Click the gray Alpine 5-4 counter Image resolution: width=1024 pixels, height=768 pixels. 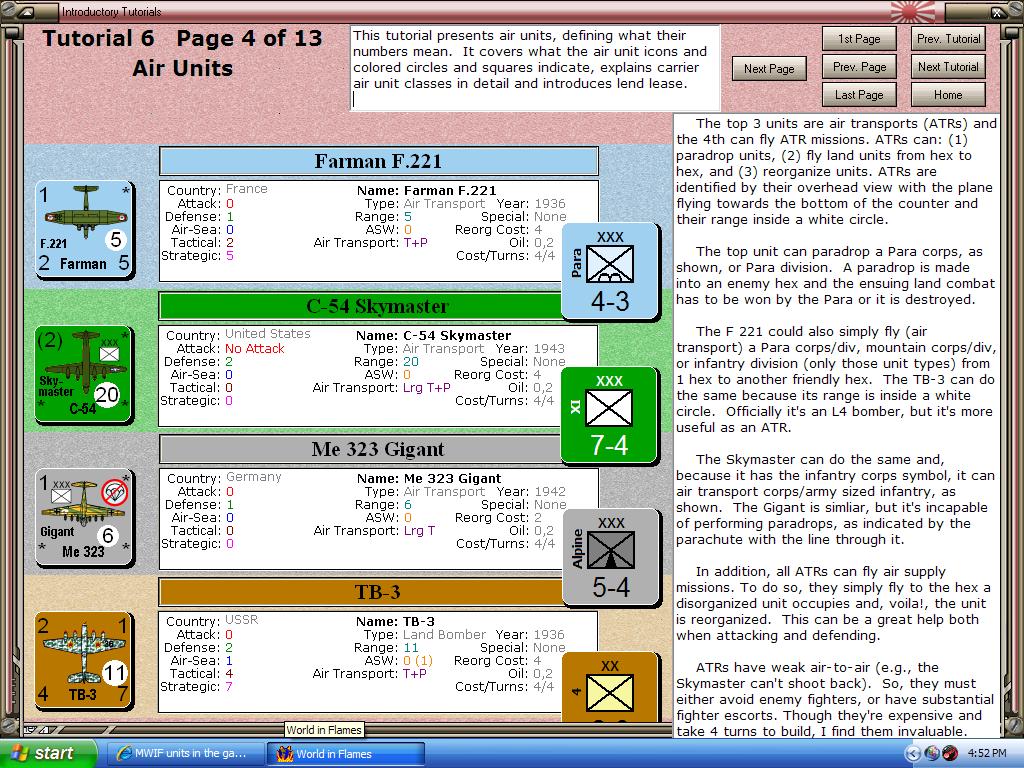(611, 558)
